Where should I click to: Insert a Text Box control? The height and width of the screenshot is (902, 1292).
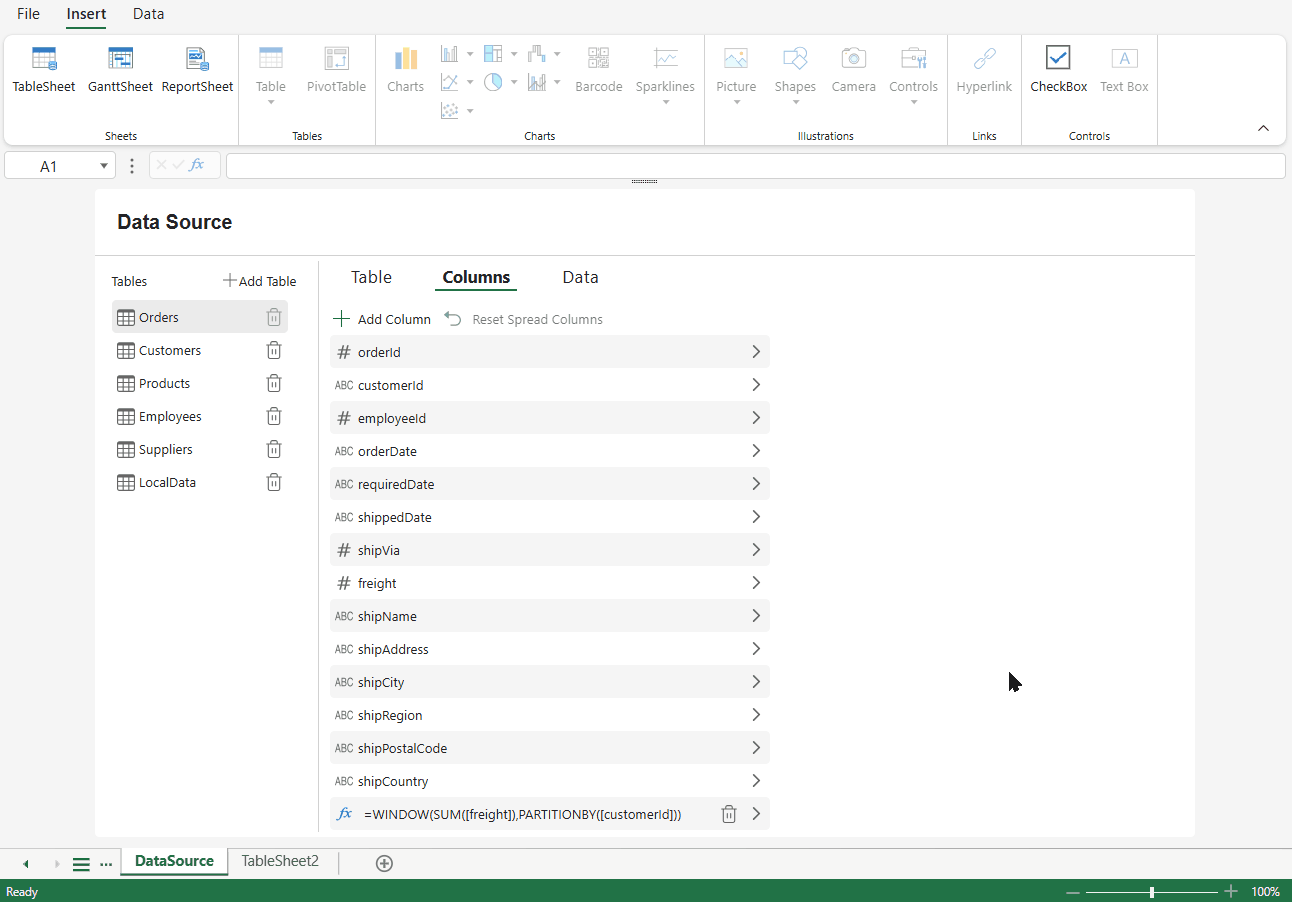coord(1124,70)
